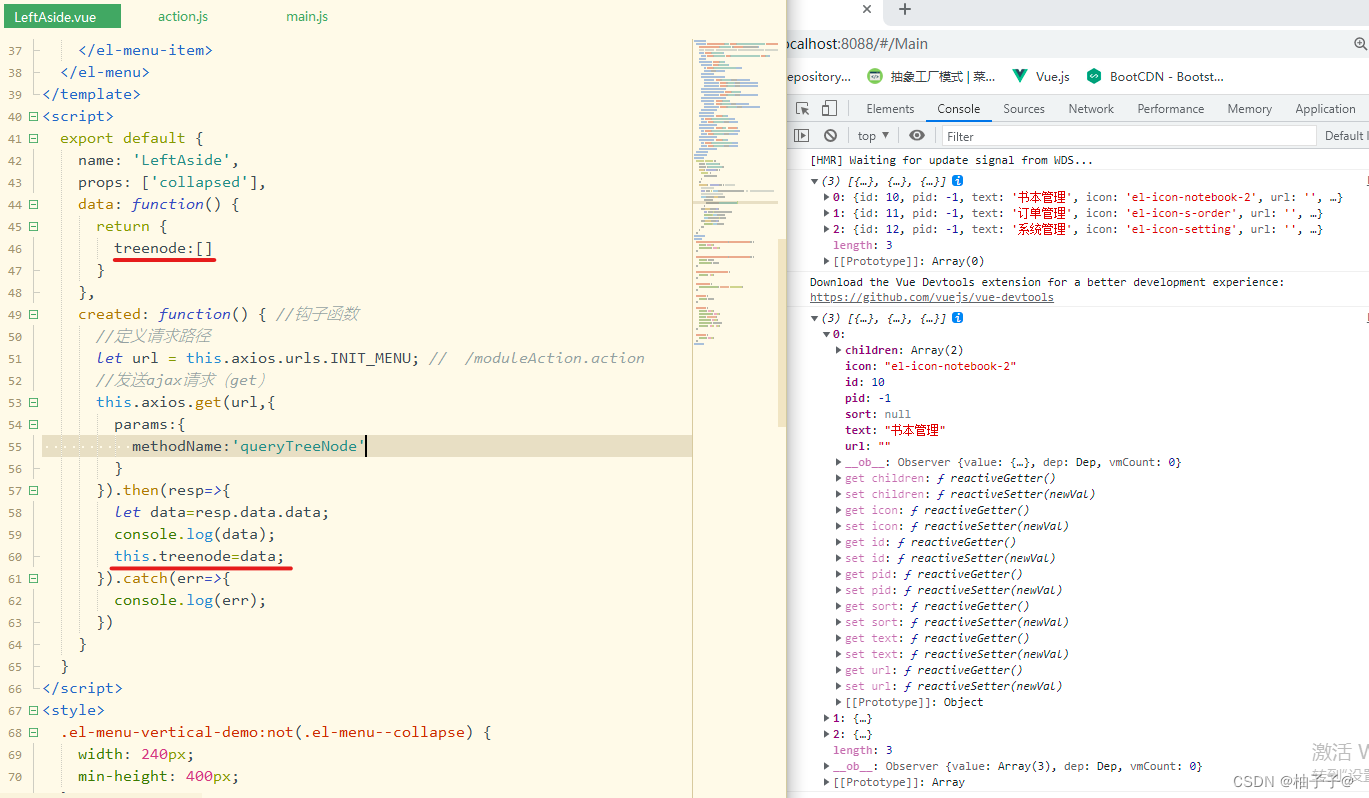Expand item 2 with text 系统管理

[x=826, y=230]
